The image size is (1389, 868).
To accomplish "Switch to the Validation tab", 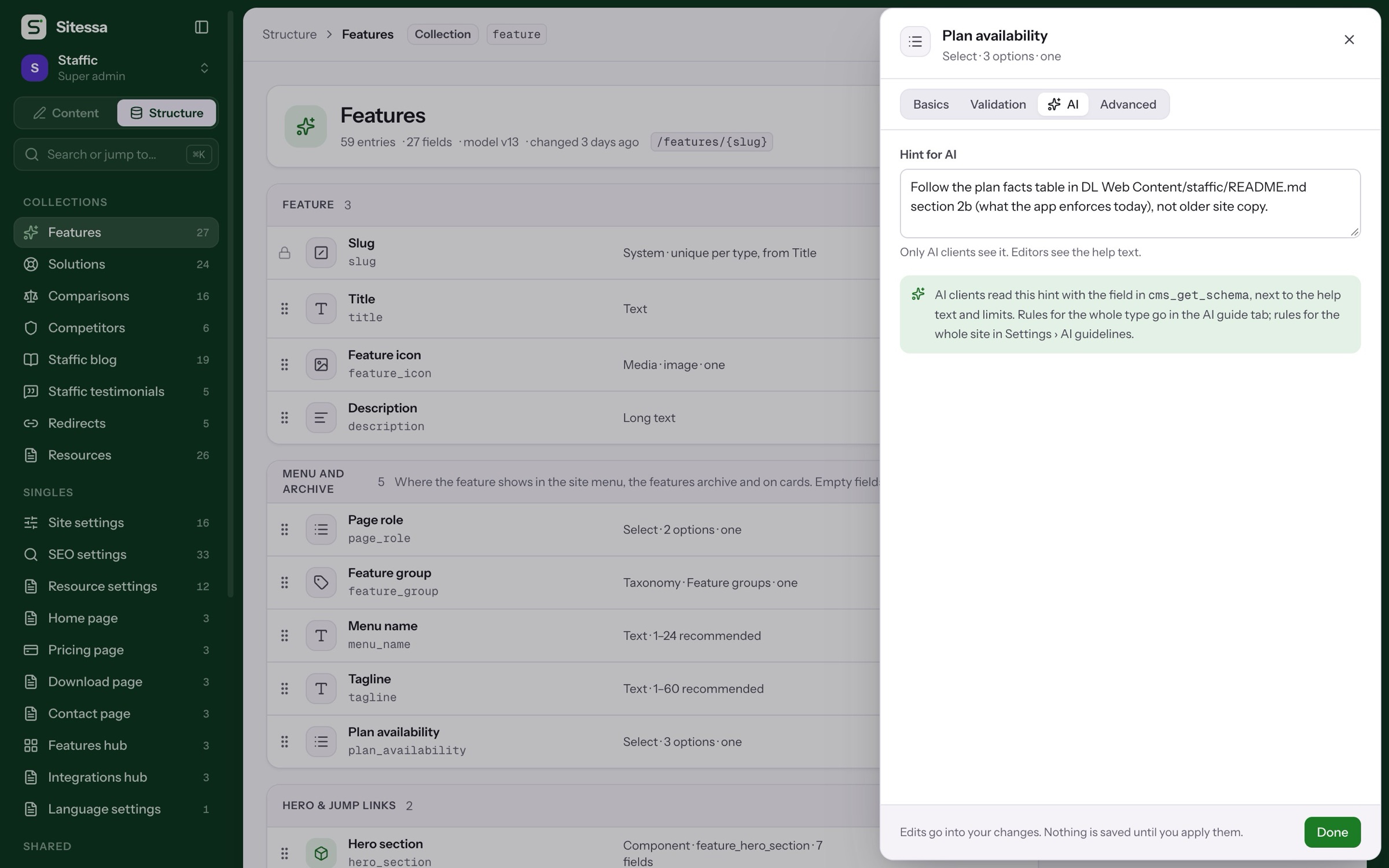I will click(998, 105).
